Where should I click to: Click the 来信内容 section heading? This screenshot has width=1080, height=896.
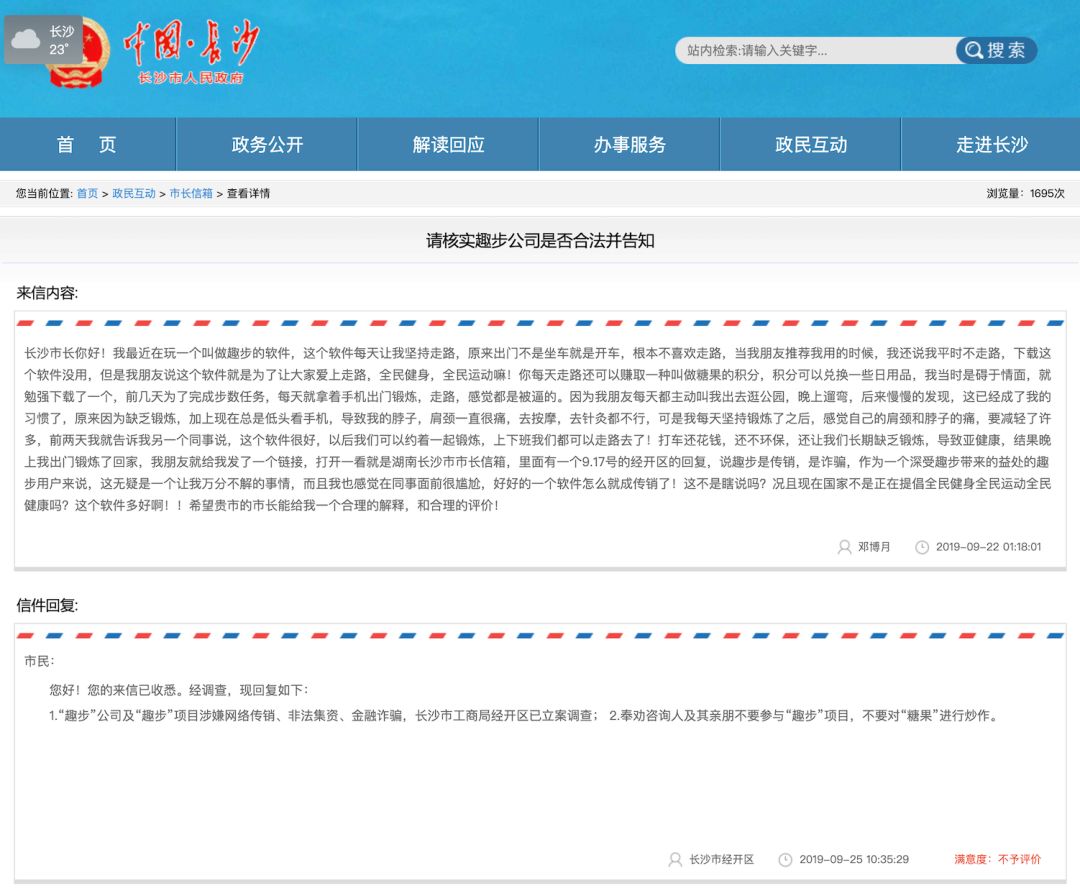[47, 293]
